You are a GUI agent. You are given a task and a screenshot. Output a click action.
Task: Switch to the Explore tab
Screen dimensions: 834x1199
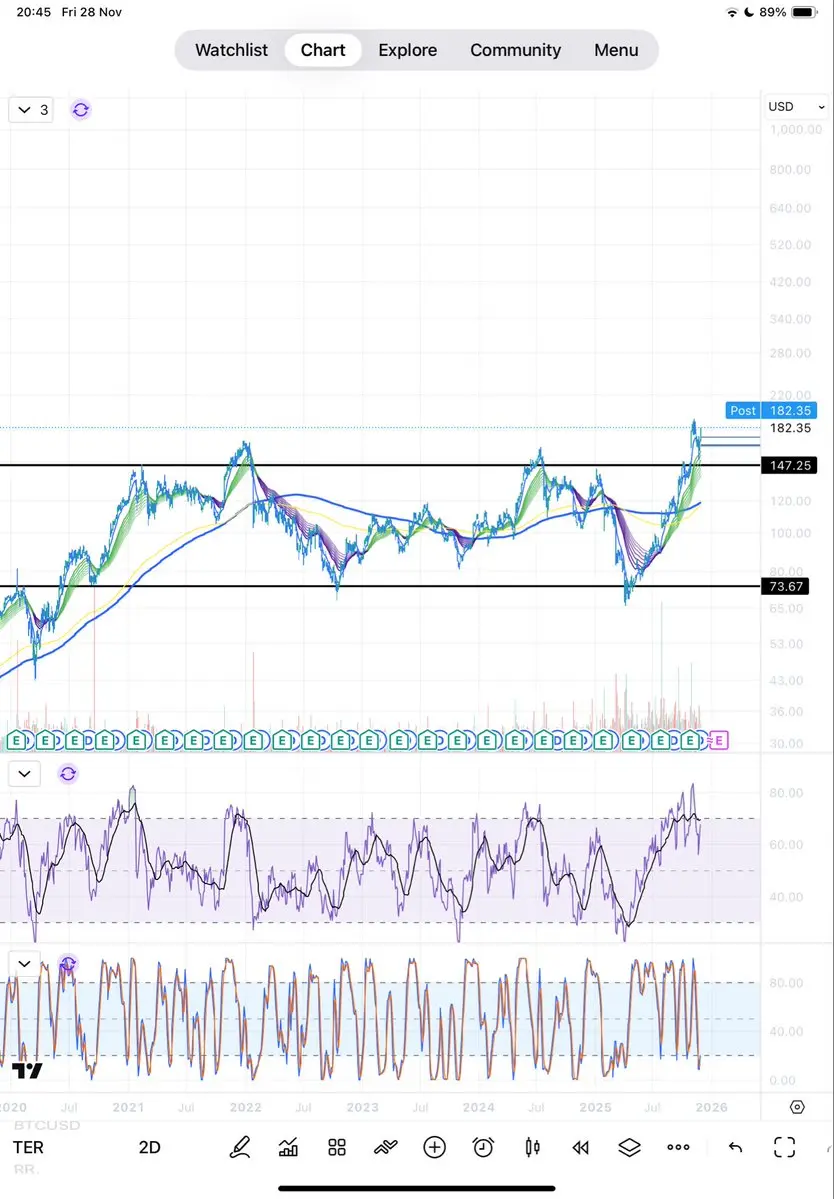[407, 50]
